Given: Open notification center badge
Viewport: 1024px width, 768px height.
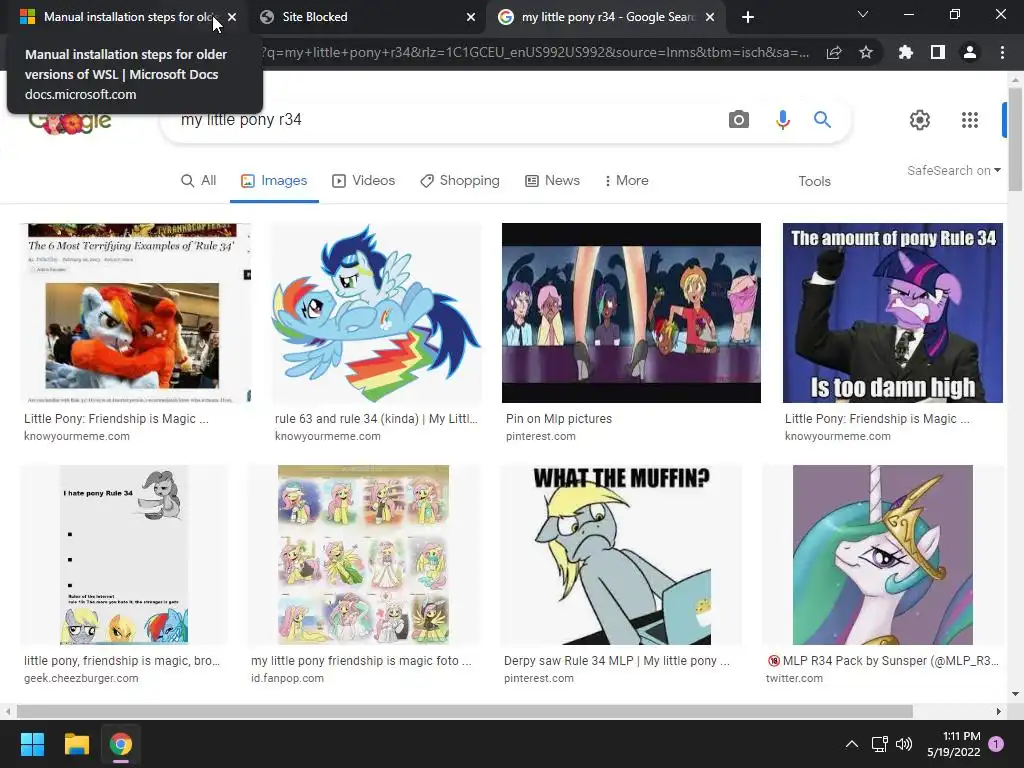Looking at the screenshot, I should pos(996,744).
